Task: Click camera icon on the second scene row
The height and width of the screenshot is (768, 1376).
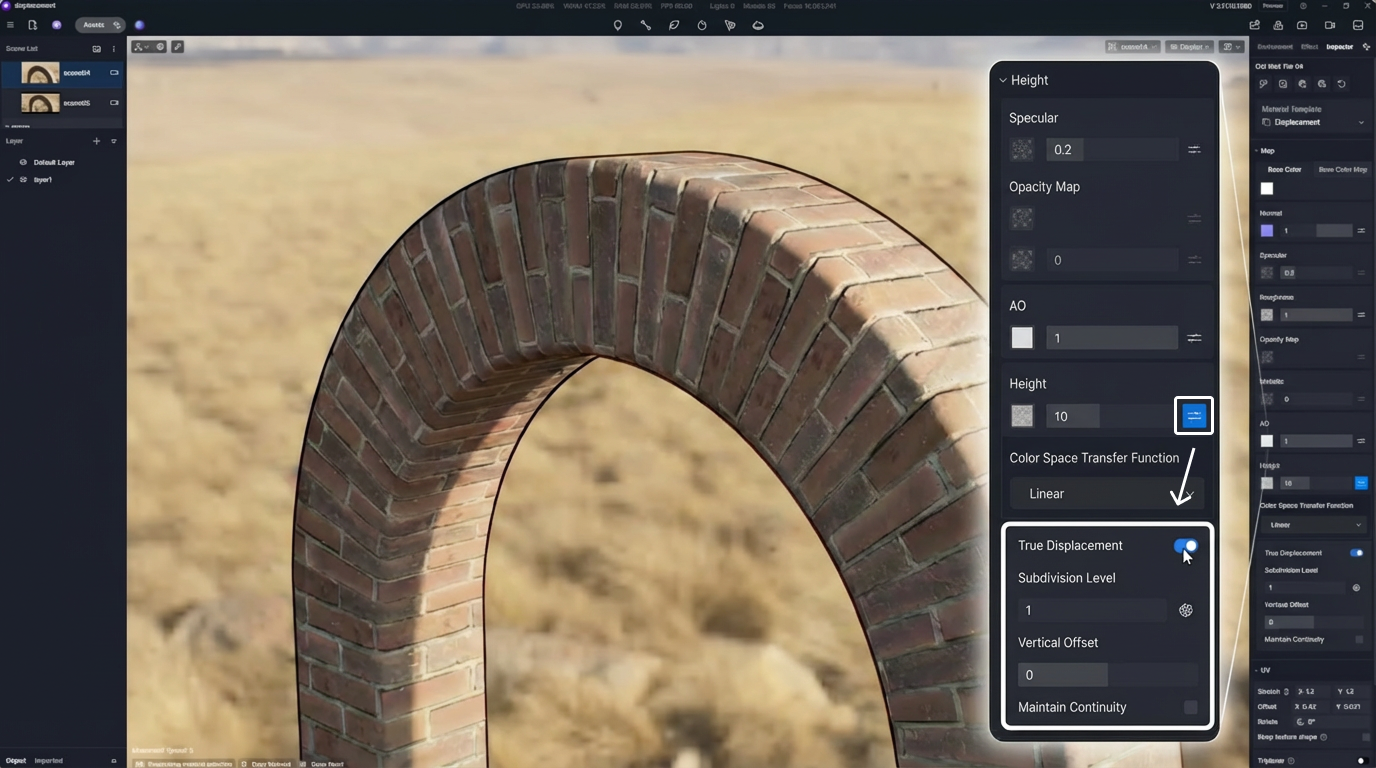Action: click(114, 103)
